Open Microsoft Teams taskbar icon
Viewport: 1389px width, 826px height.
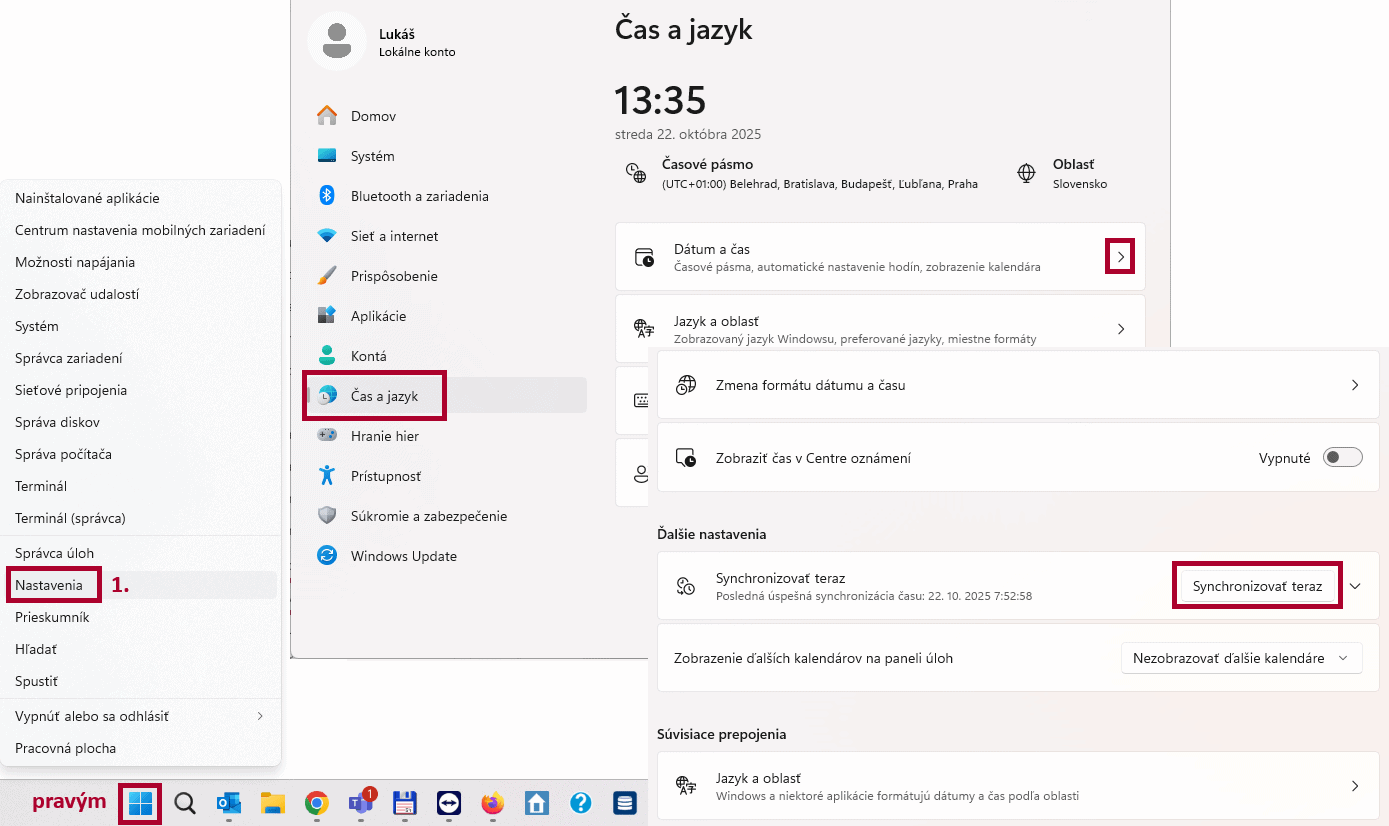[361, 803]
